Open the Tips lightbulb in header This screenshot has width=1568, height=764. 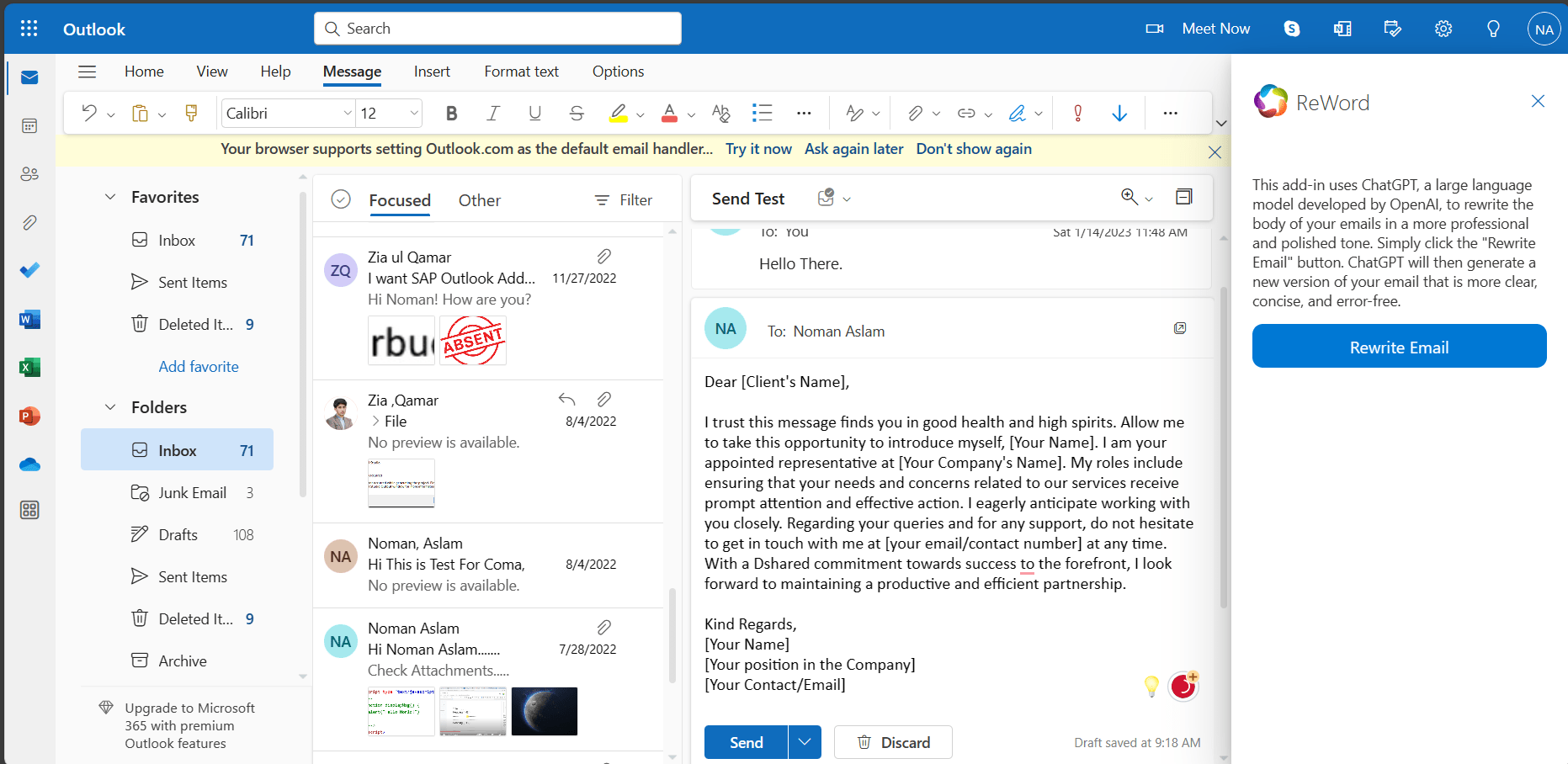[1493, 29]
